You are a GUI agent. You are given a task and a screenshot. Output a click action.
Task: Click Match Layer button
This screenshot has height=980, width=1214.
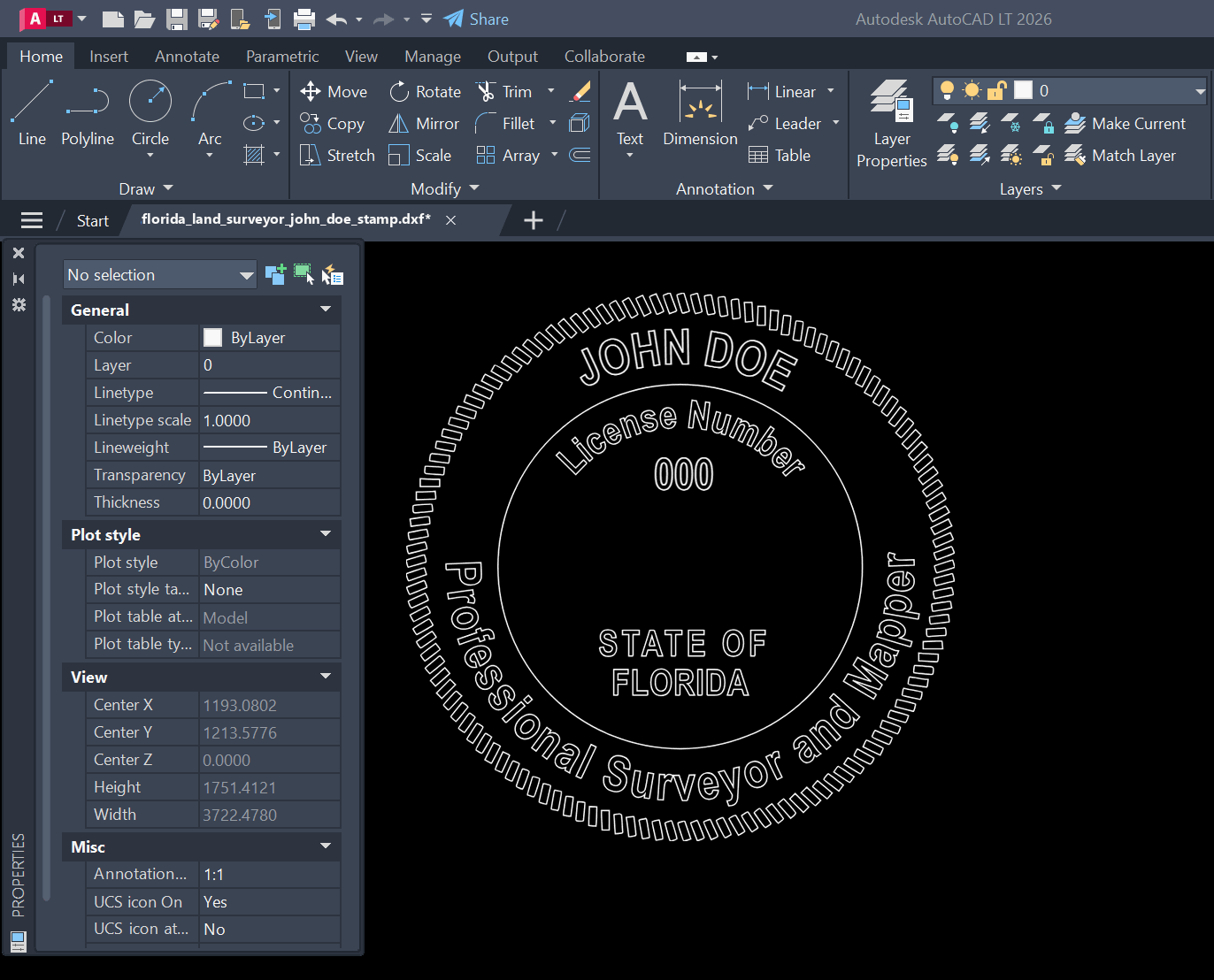pyautogui.click(x=1120, y=155)
